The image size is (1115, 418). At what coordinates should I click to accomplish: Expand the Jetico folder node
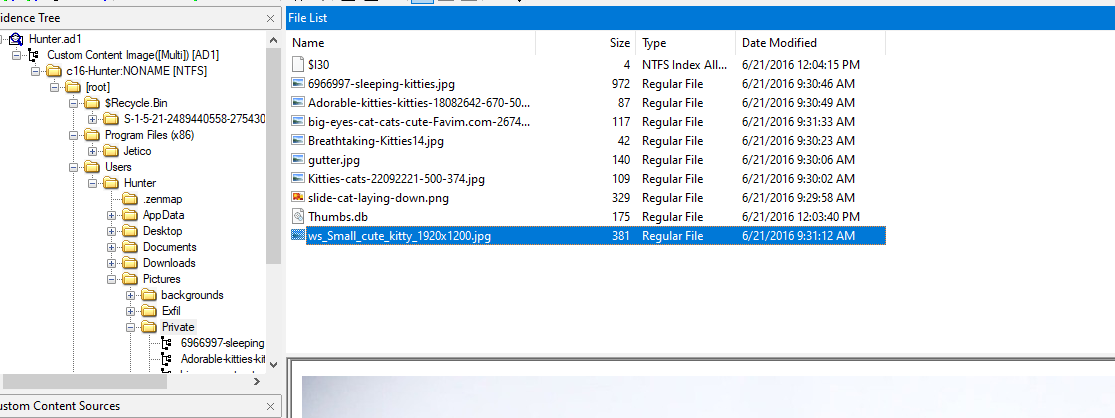(92, 151)
